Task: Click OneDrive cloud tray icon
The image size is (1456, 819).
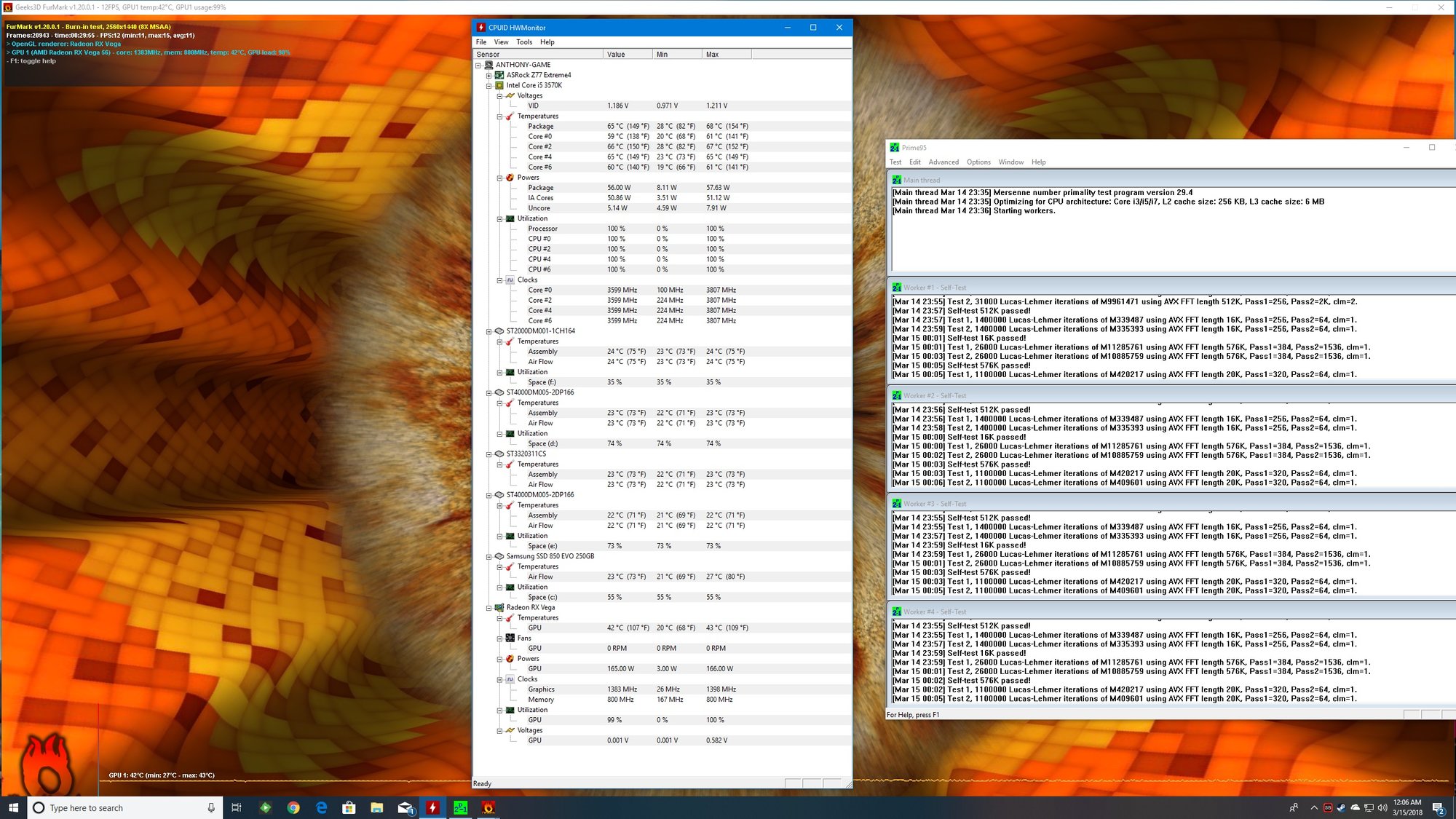Action: point(1355,807)
